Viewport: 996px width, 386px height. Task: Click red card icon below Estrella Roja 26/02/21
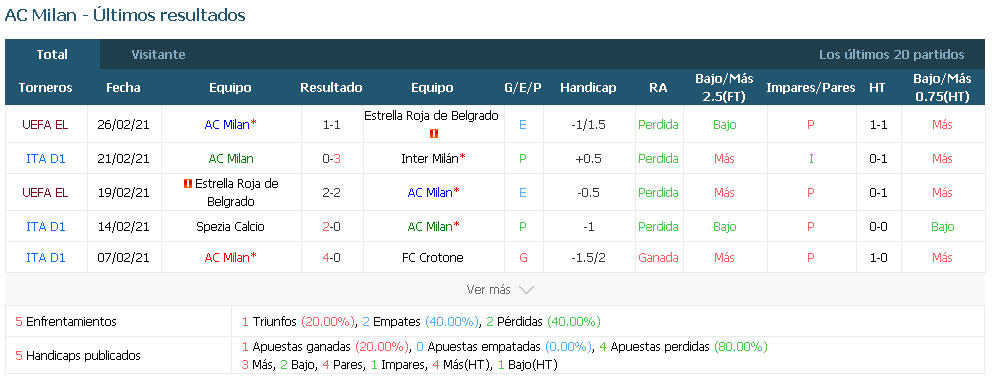click(x=434, y=133)
